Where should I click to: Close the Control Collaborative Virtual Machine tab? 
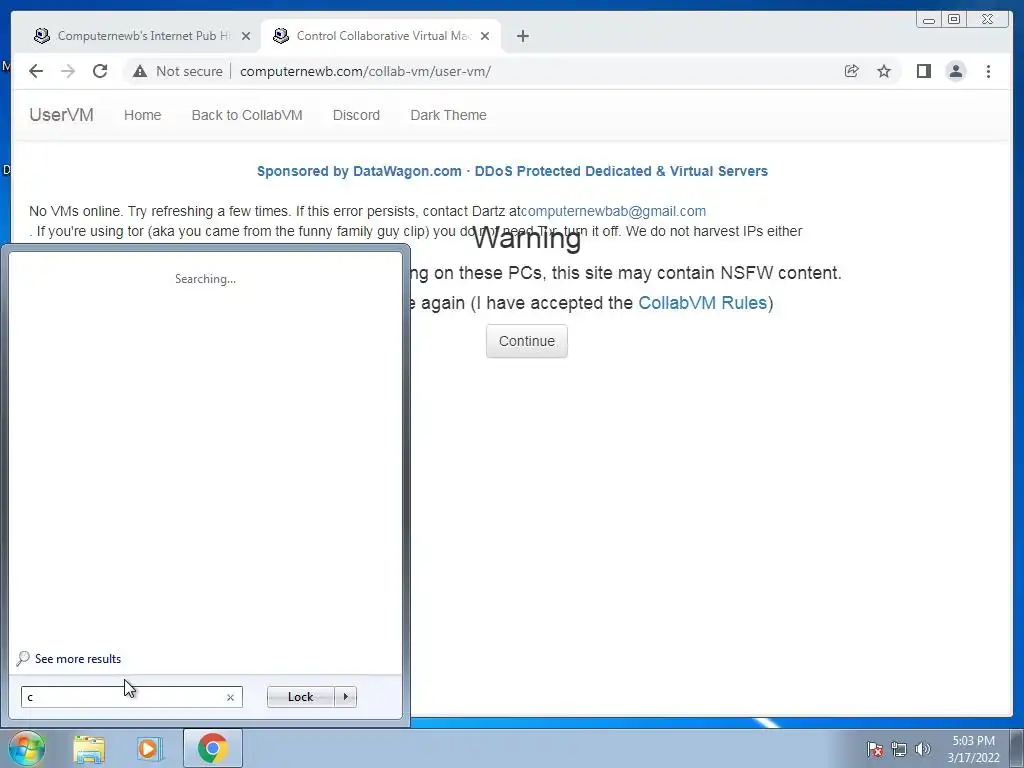pyautogui.click(x=485, y=36)
